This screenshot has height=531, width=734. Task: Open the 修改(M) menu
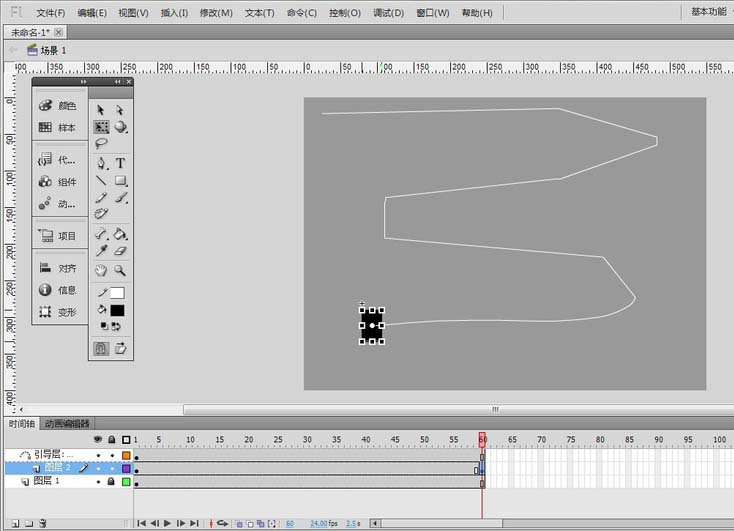click(x=216, y=13)
